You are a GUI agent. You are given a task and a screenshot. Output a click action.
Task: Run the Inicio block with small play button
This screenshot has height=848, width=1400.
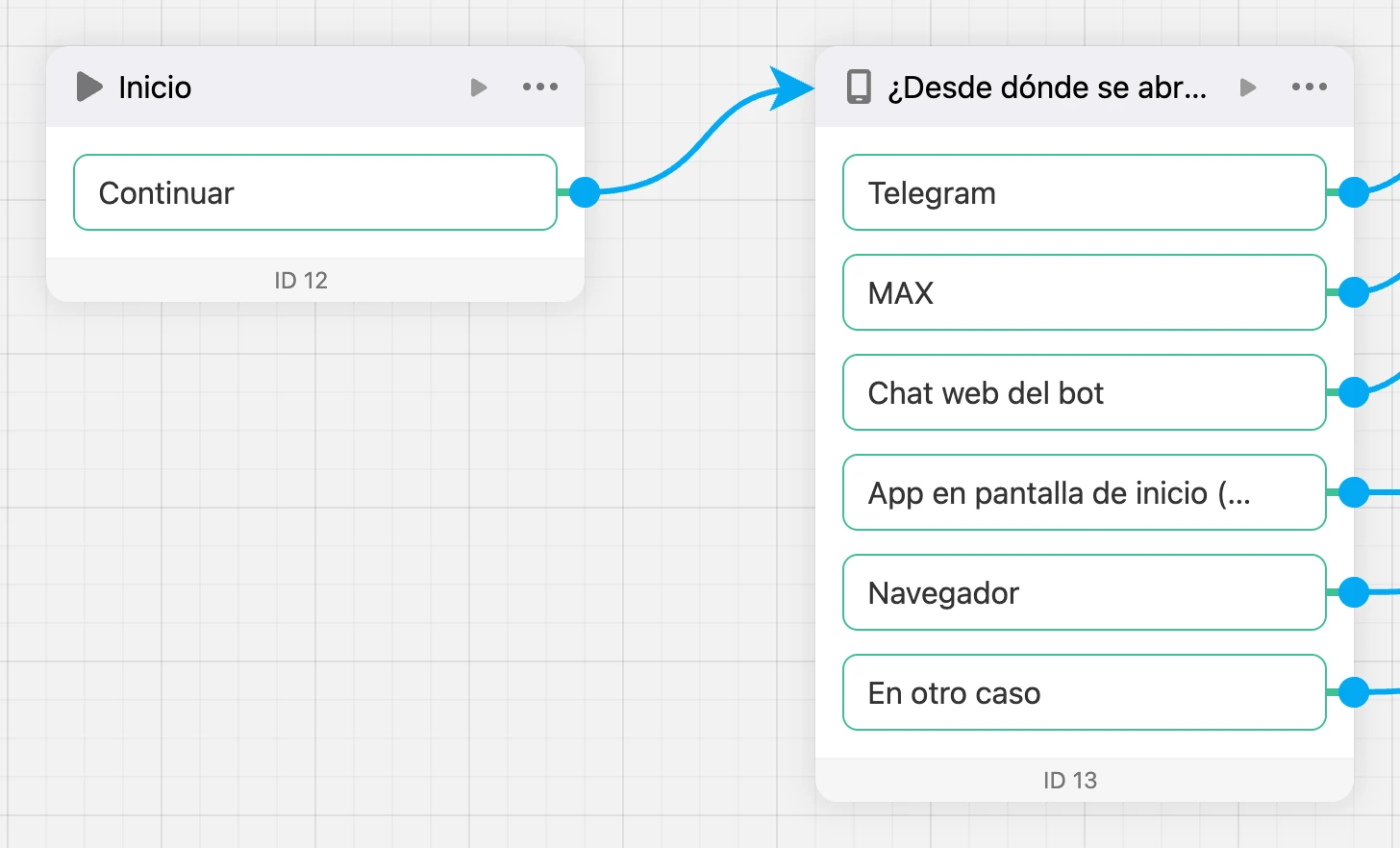pos(478,87)
